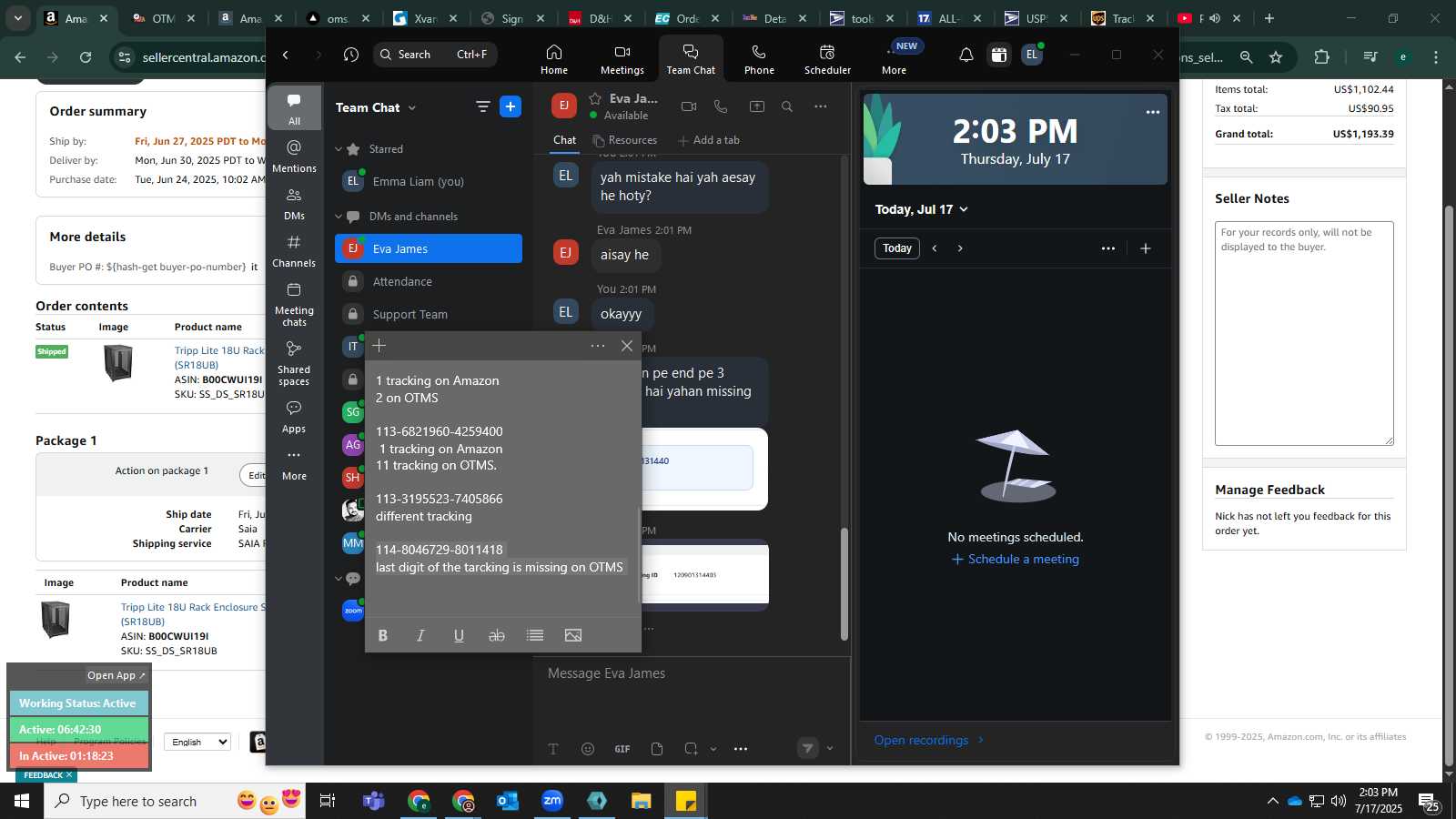Open the Meetings tab in Zoom
This screenshot has width=1456, height=819.
coord(622,59)
